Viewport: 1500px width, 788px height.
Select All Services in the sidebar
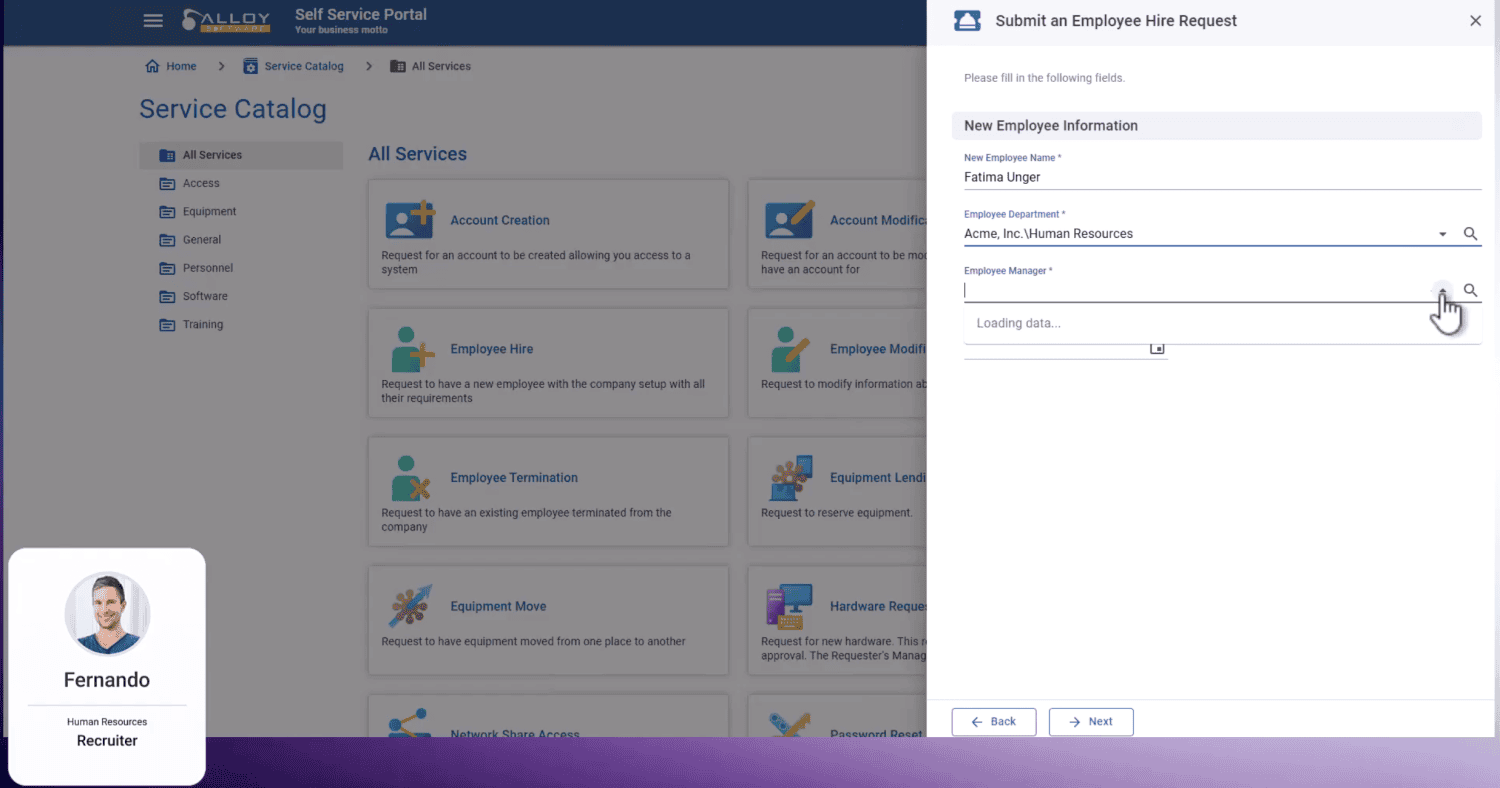point(241,155)
